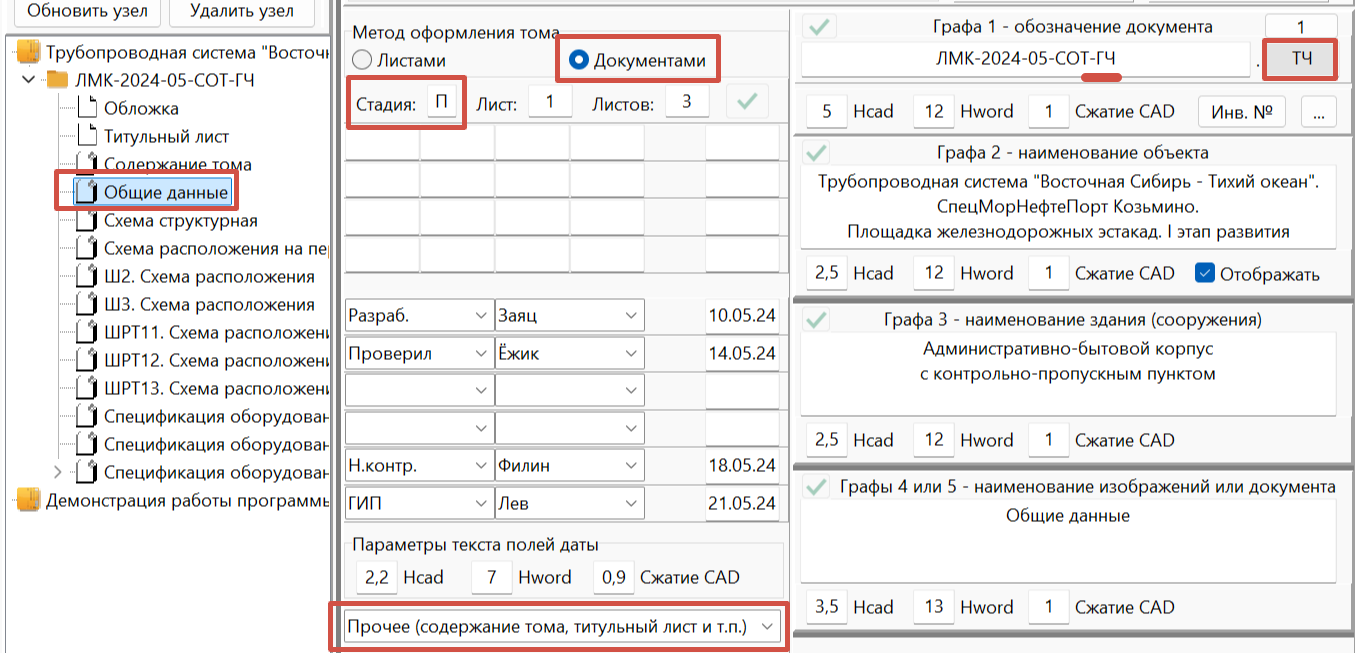Select Титульный лист in the tree

tap(166, 136)
